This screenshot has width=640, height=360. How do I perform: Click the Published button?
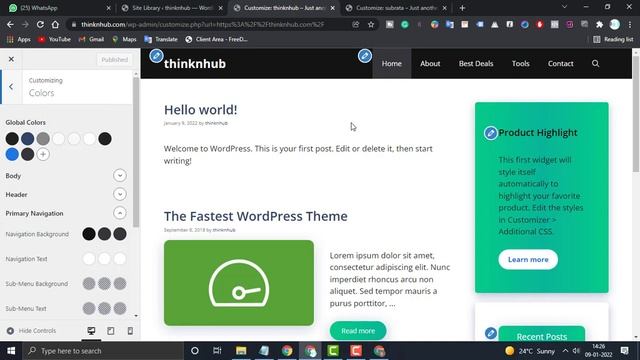pos(114,60)
